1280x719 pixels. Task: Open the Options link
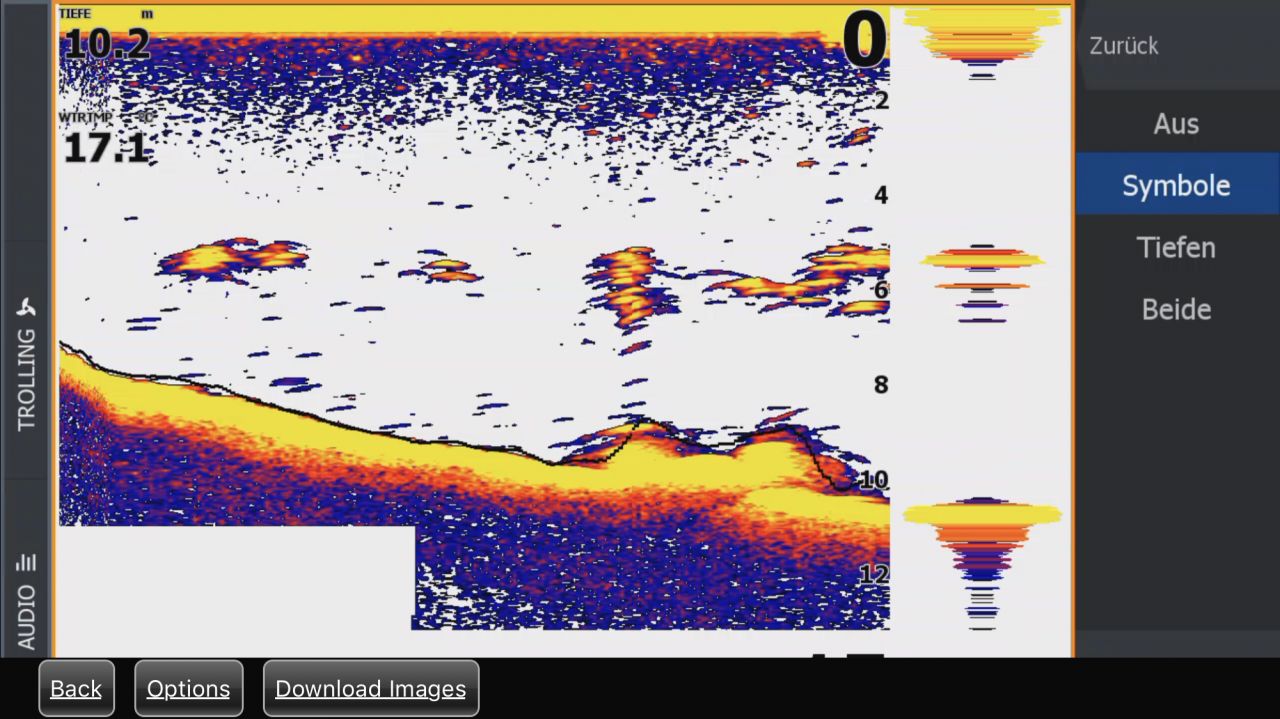click(188, 688)
